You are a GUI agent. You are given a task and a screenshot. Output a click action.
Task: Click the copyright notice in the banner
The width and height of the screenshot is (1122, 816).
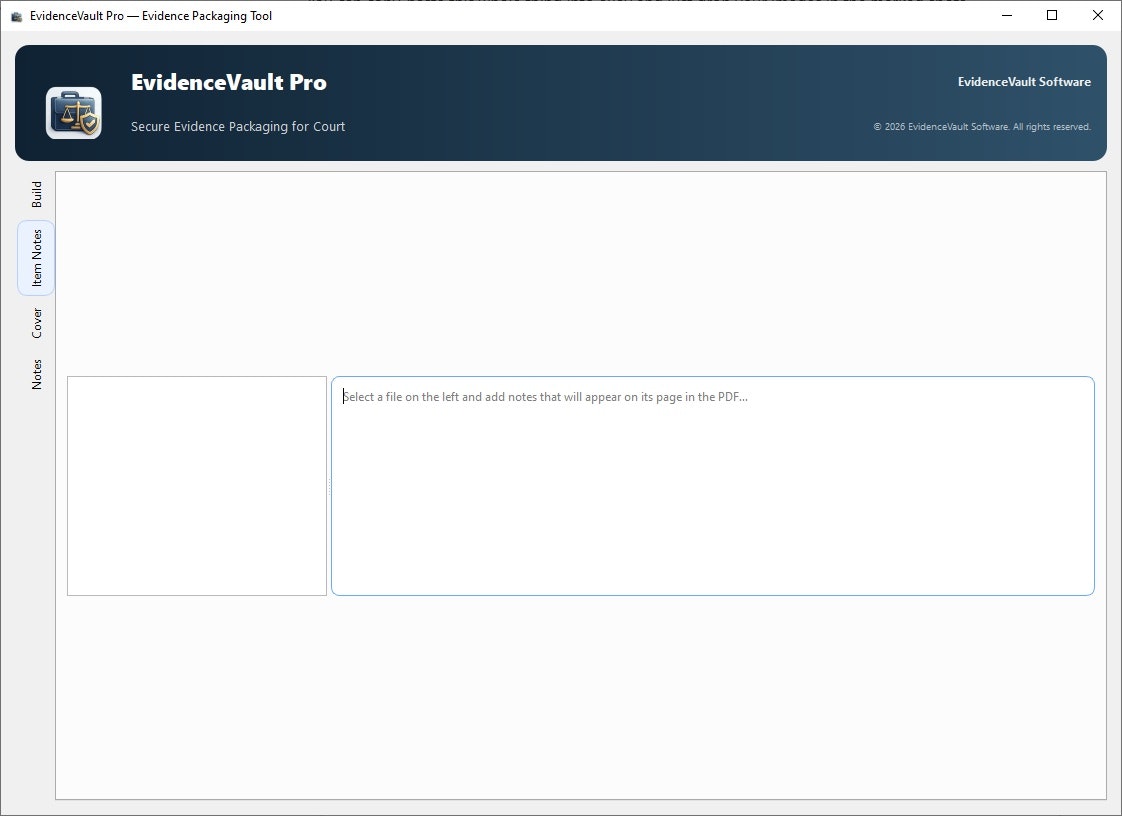[982, 126]
